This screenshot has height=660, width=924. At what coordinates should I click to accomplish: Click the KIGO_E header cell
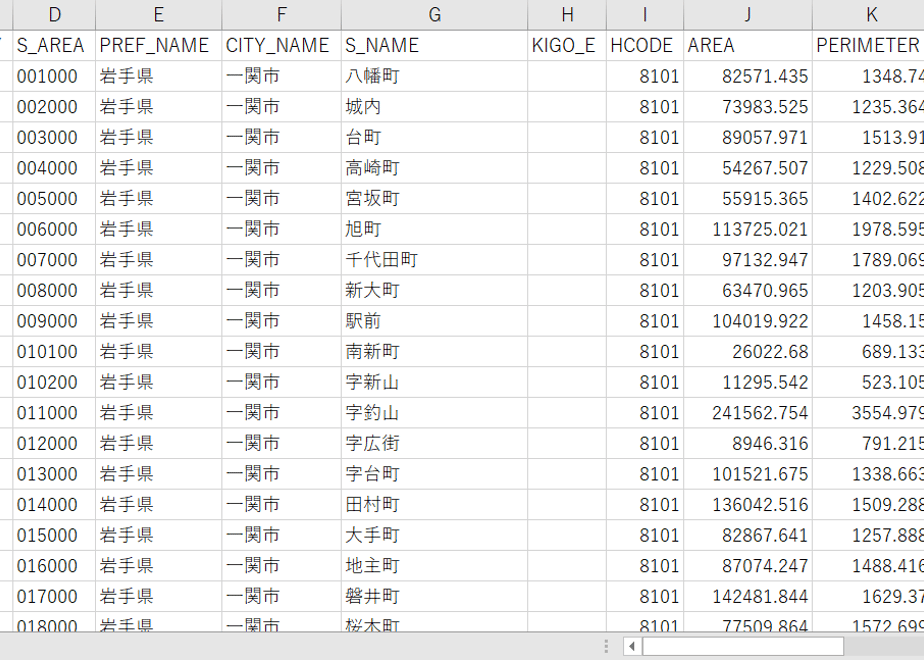click(567, 45)
